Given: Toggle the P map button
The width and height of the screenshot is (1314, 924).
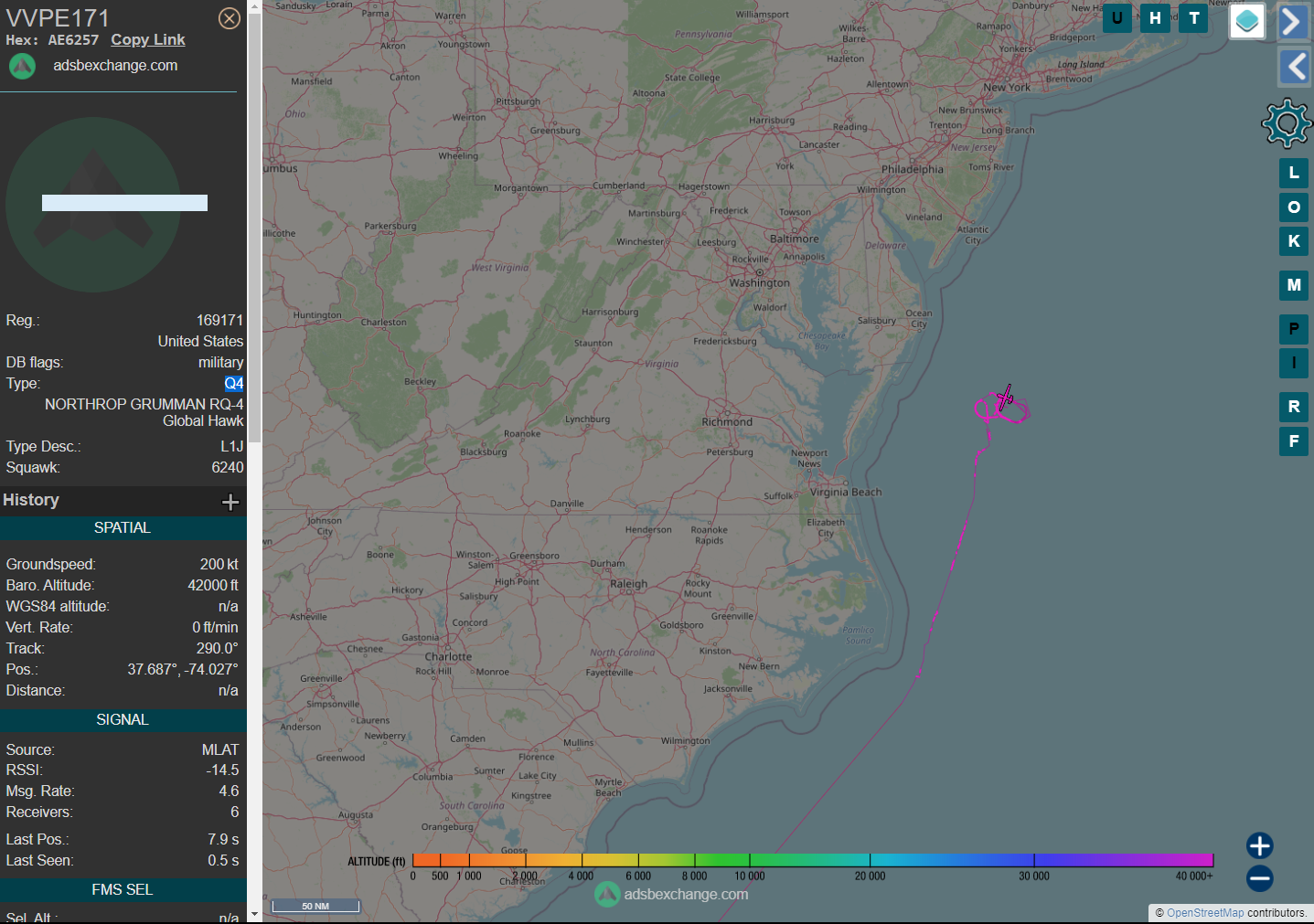Looking at the screenshot, I should click(x=1294, y=329).
